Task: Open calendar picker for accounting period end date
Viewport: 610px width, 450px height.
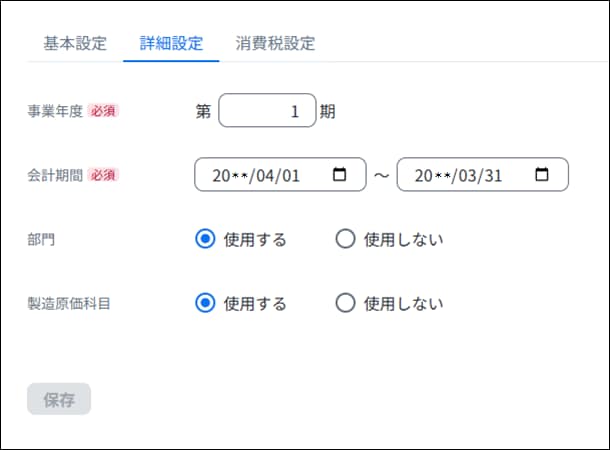Action: 542,175
